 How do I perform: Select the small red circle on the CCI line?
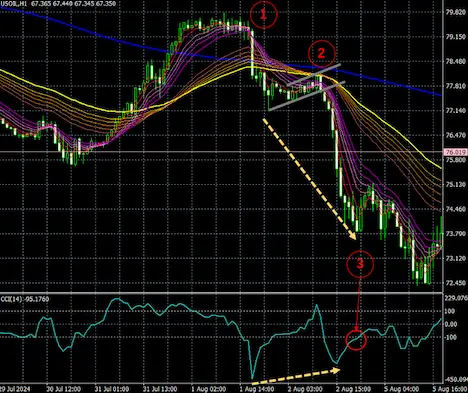356,340
